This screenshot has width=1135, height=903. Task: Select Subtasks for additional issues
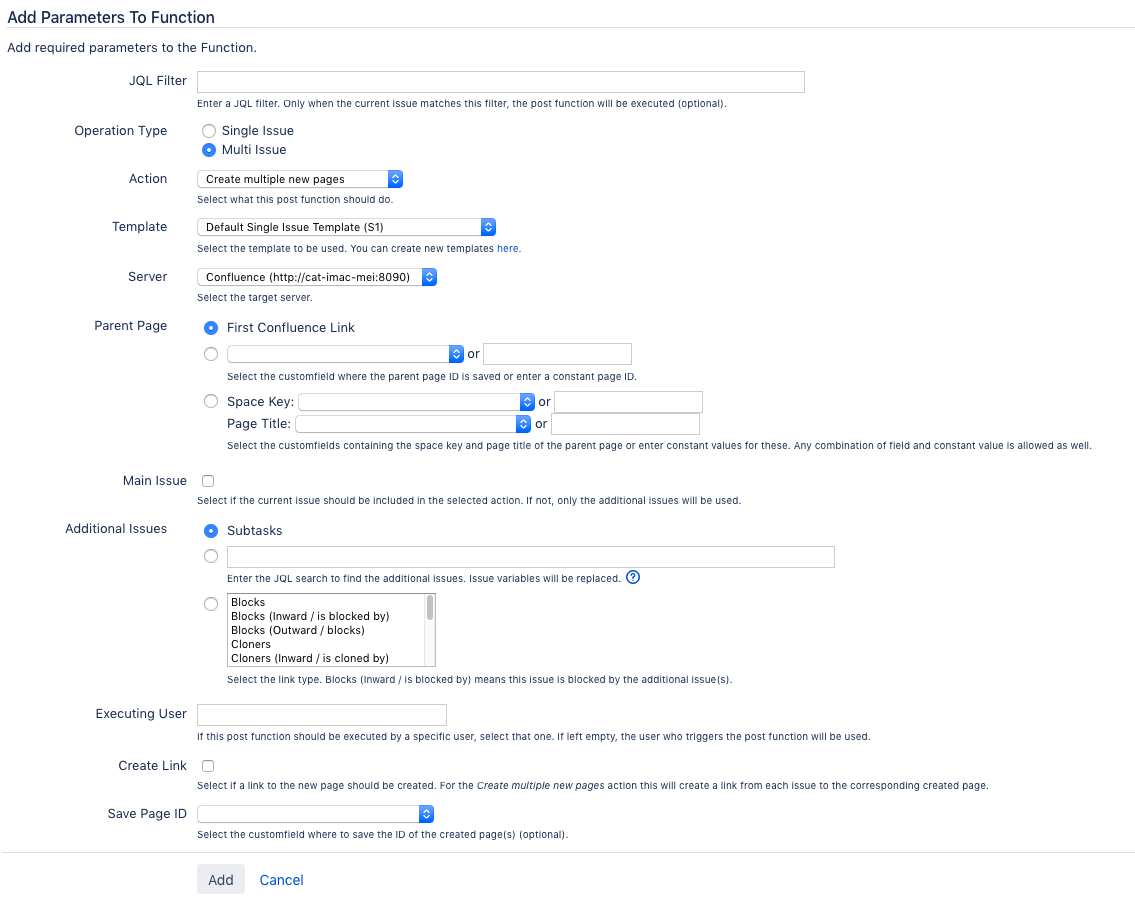click(211, 531)
